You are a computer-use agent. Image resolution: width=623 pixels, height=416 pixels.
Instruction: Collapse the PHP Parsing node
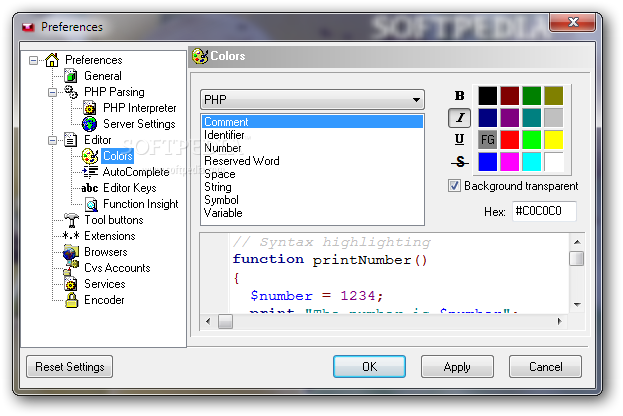[x=52, y=93]
